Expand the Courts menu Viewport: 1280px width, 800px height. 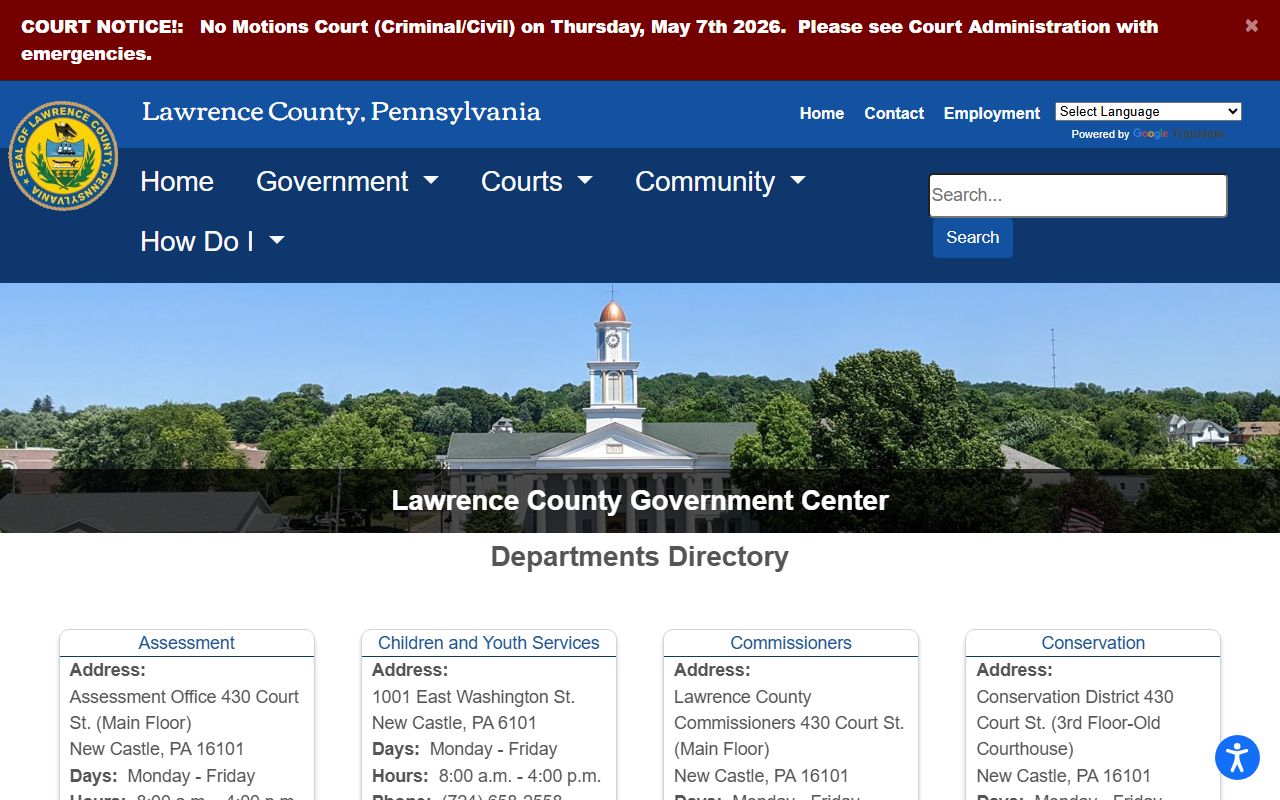536,181
